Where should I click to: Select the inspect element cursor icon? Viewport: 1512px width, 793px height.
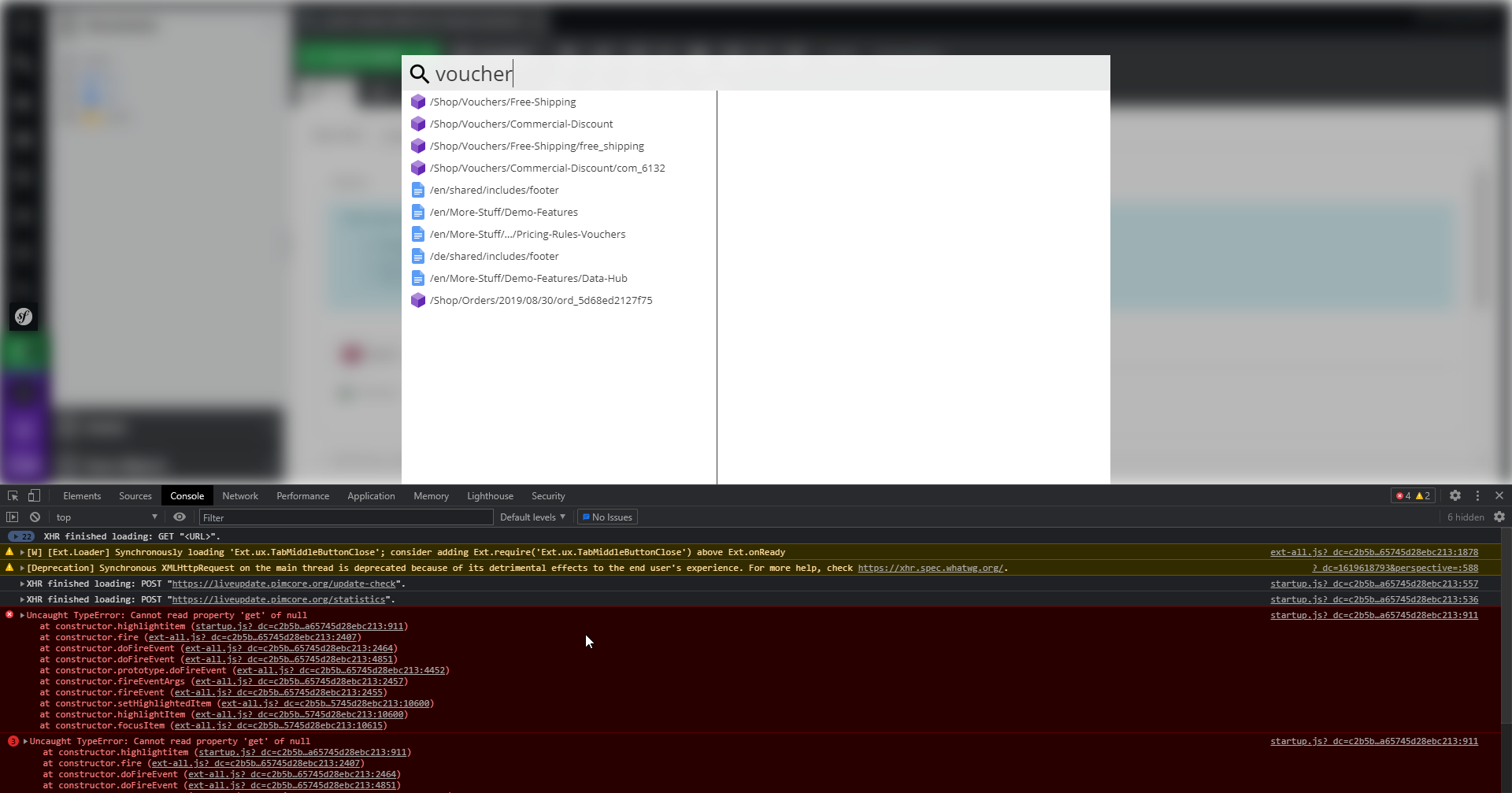pos(12,495)
